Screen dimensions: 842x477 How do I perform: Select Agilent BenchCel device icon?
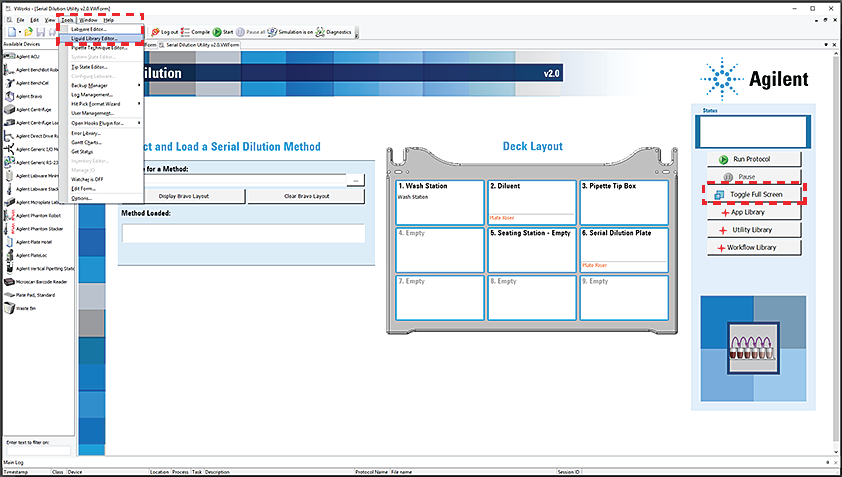tap(9, 83)
